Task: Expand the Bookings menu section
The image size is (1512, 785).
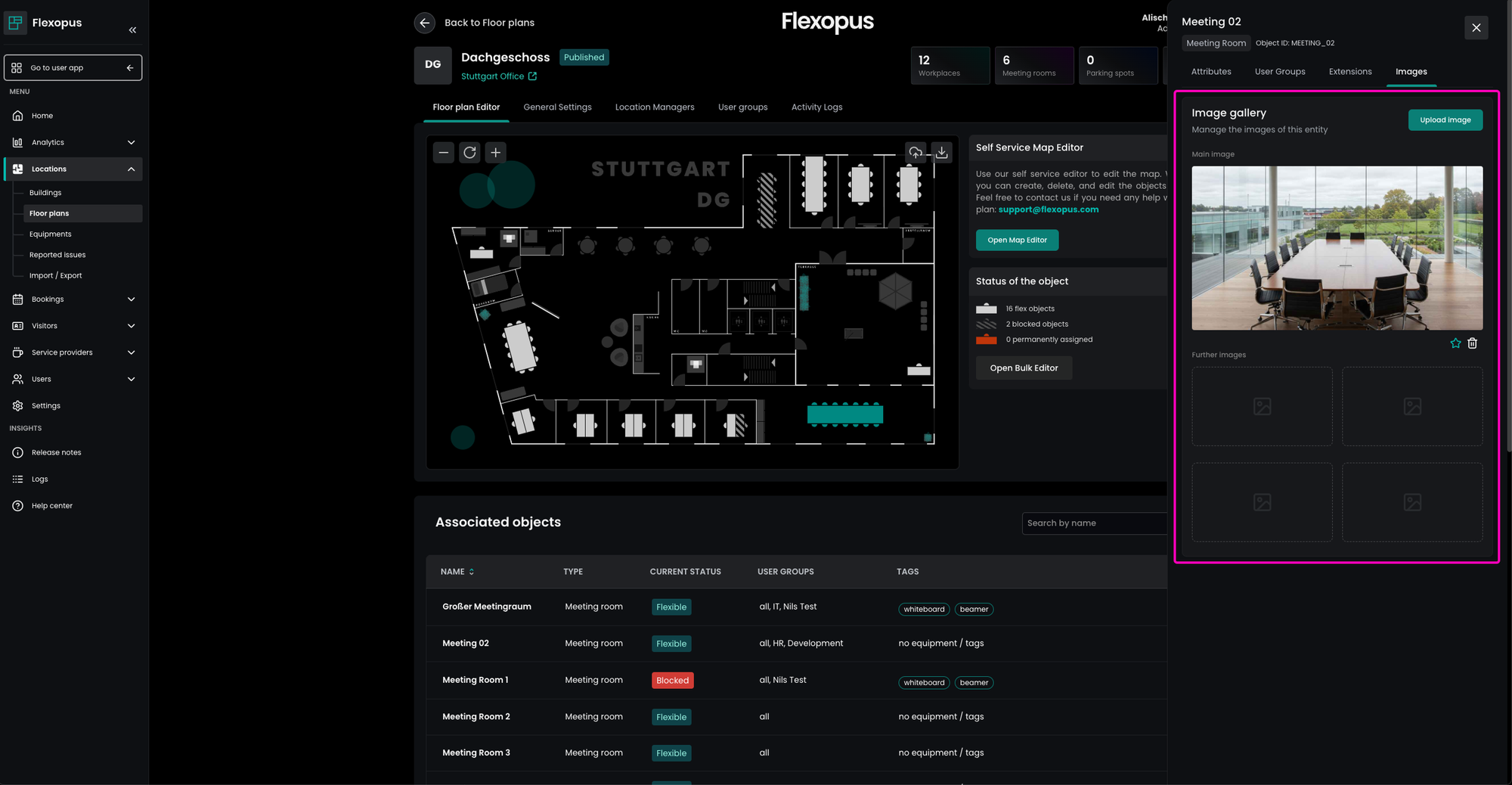Action: coord(131,299)
